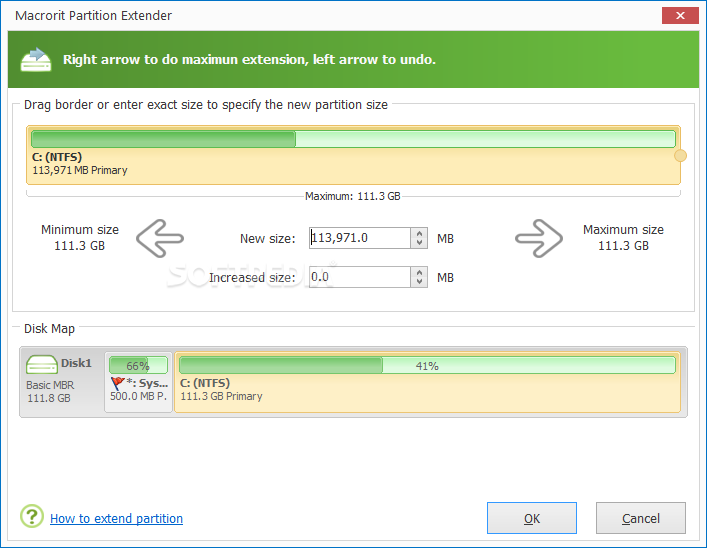Decrease Increased size with down spinner

click(x=419, y=282)
